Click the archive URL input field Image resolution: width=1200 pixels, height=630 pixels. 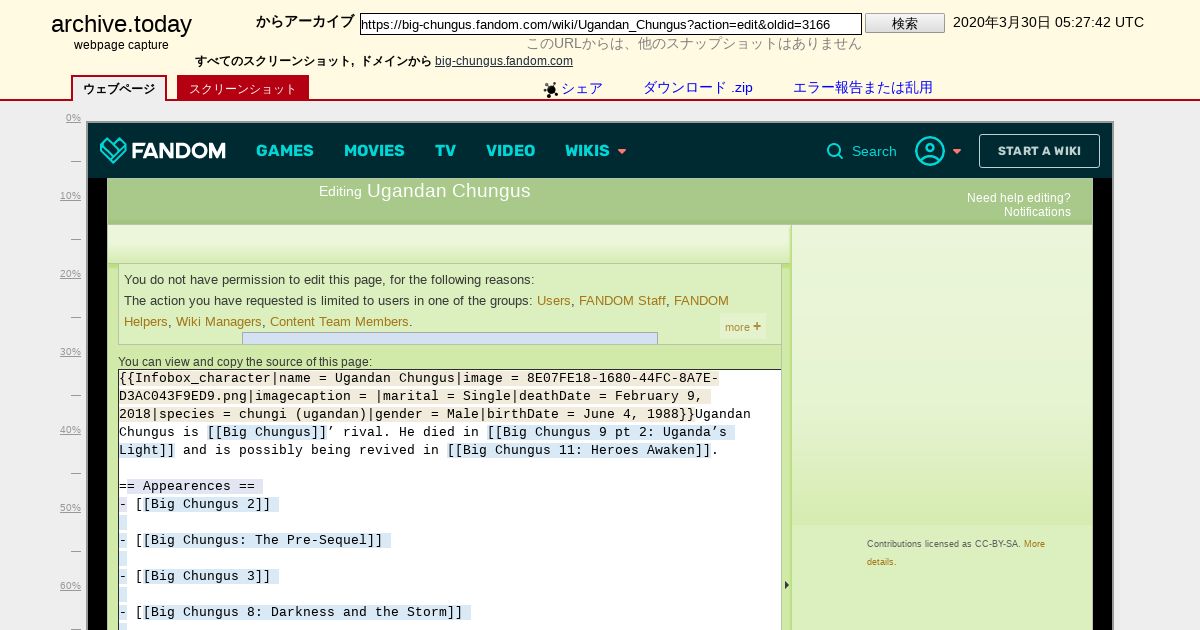(611, 24)
